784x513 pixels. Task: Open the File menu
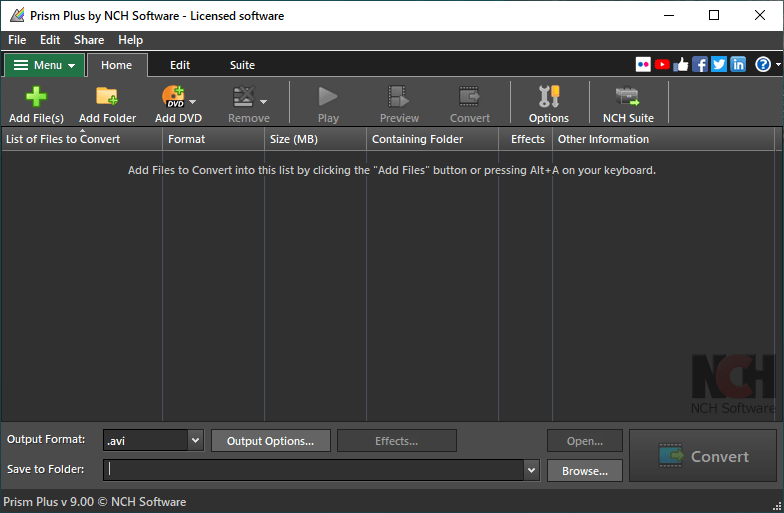pos(17,40)
